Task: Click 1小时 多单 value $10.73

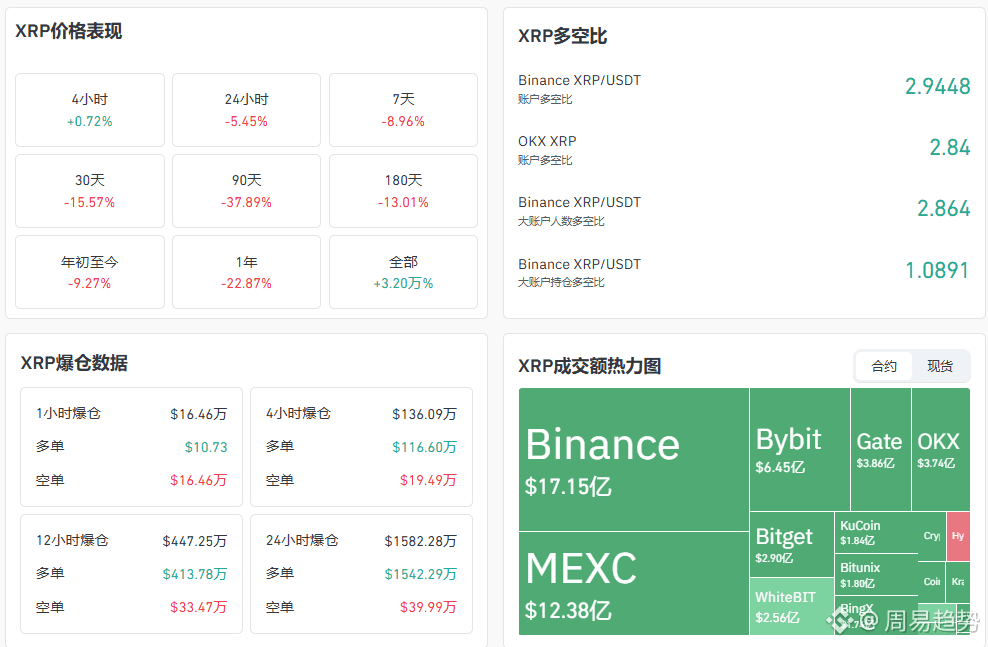Action: [206, 447]
